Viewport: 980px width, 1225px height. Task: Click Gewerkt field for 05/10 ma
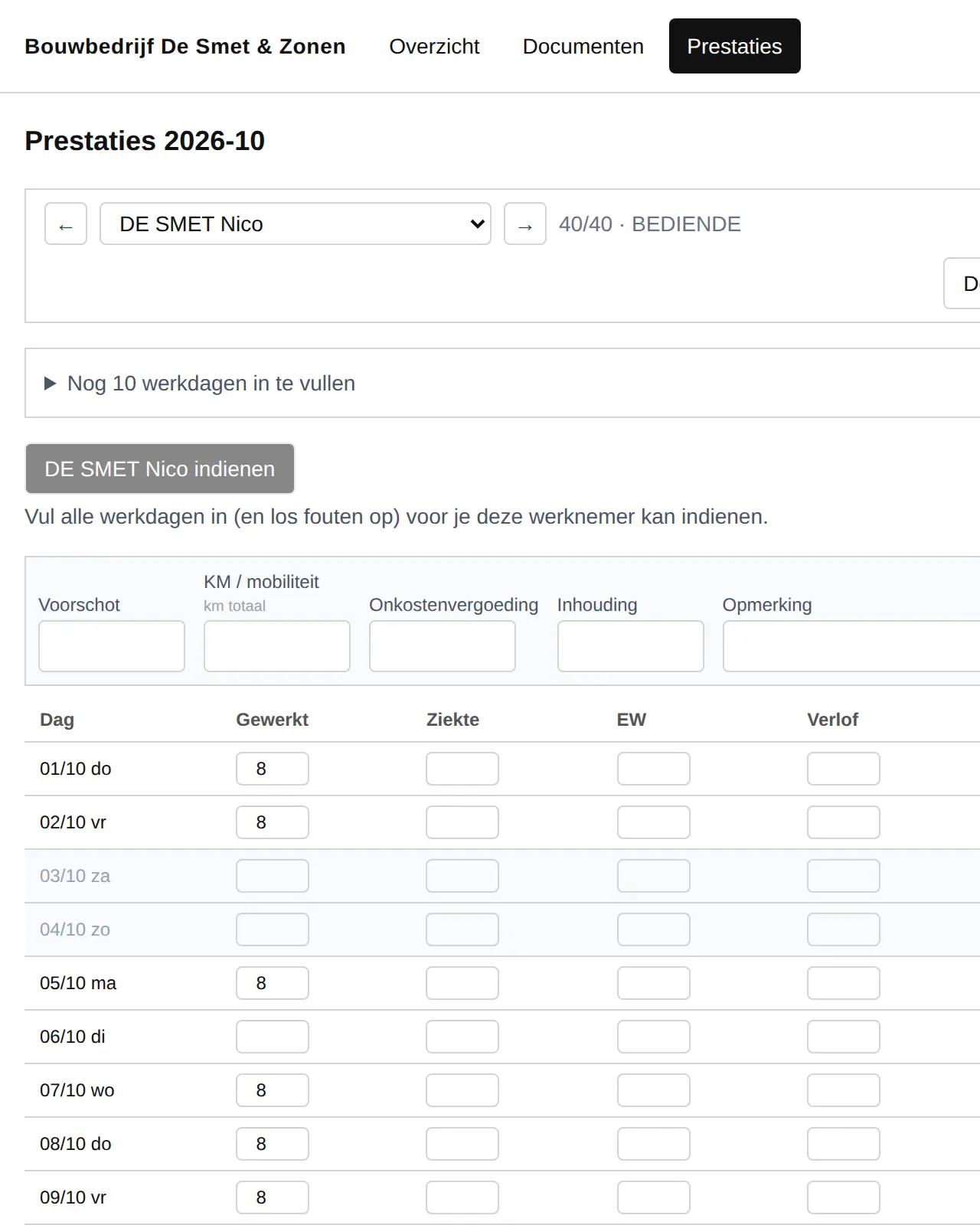click(273, 983)
